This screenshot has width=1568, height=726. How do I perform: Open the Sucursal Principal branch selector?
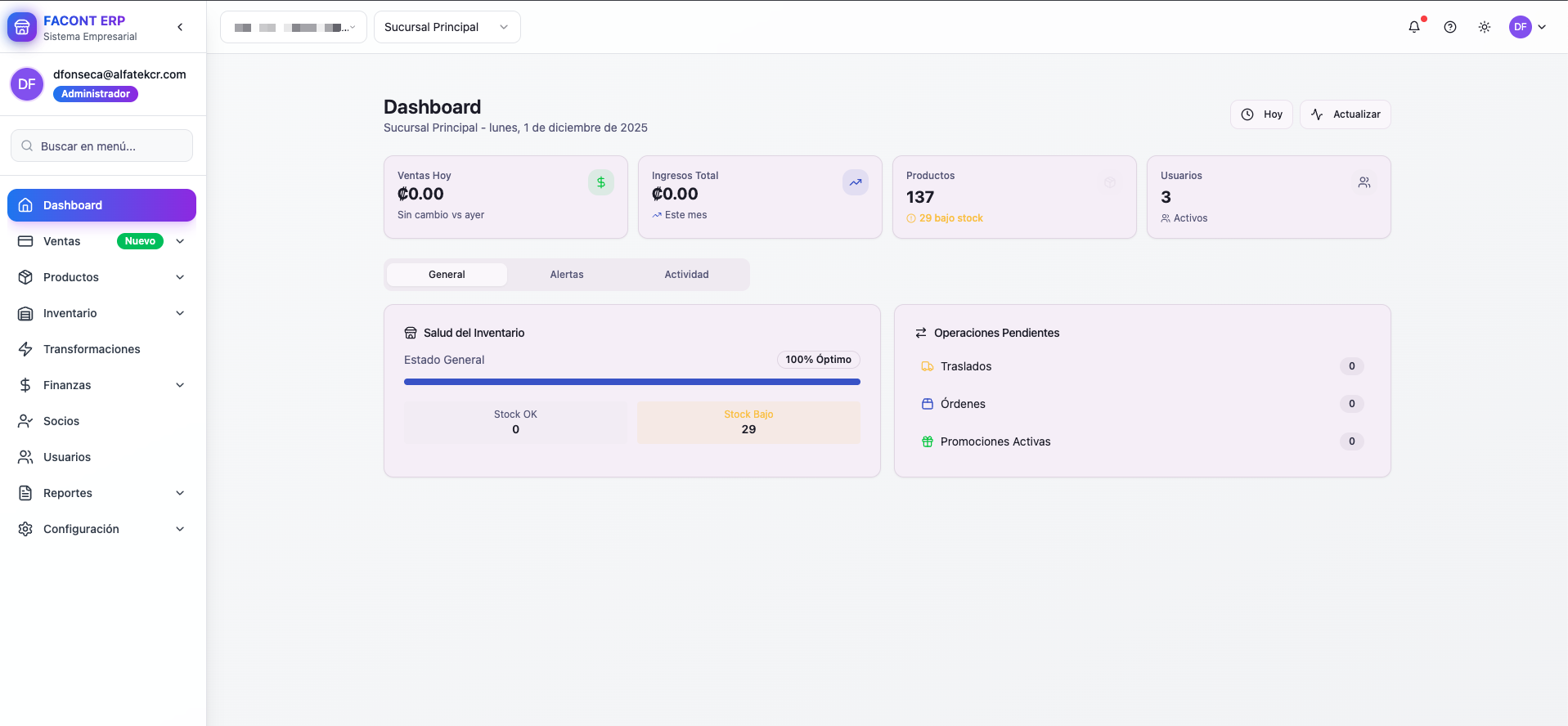click(x=447, y=27)
